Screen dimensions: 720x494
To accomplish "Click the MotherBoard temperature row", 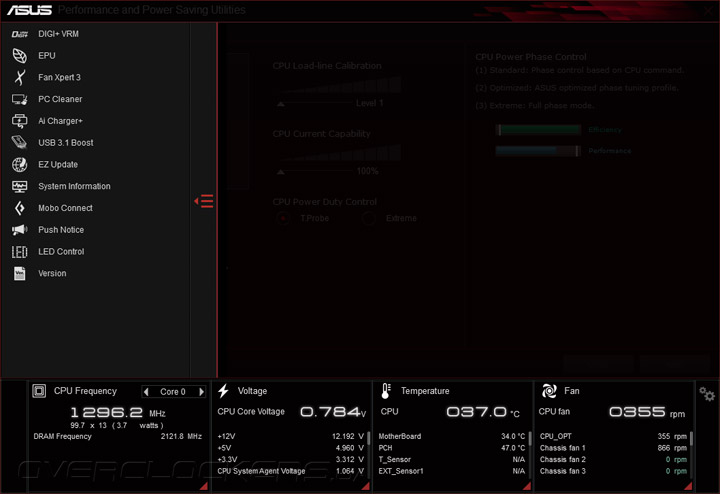I will pos(452,436).
